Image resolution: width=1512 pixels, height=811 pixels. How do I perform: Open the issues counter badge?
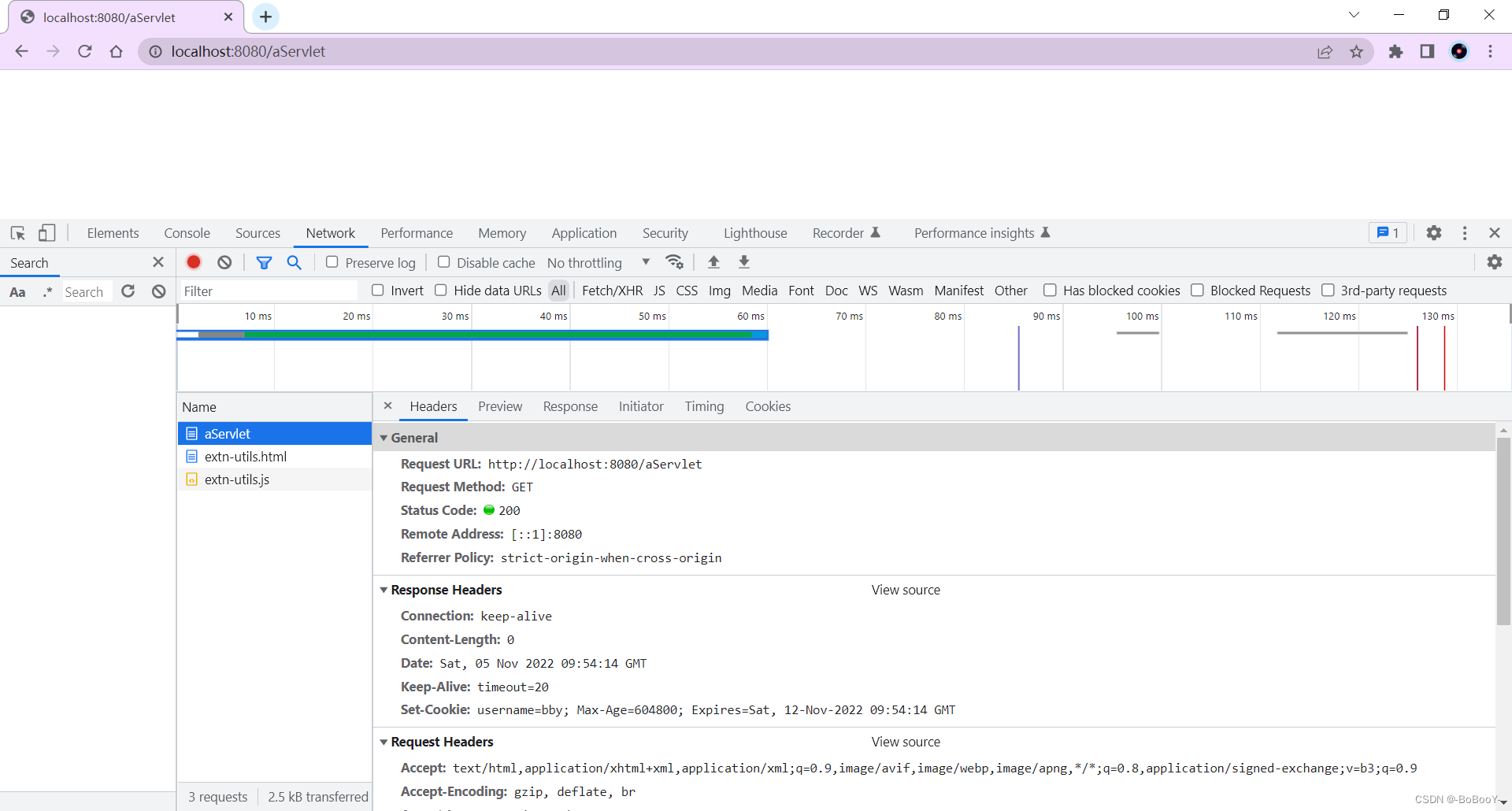[x=1388, y=233]
